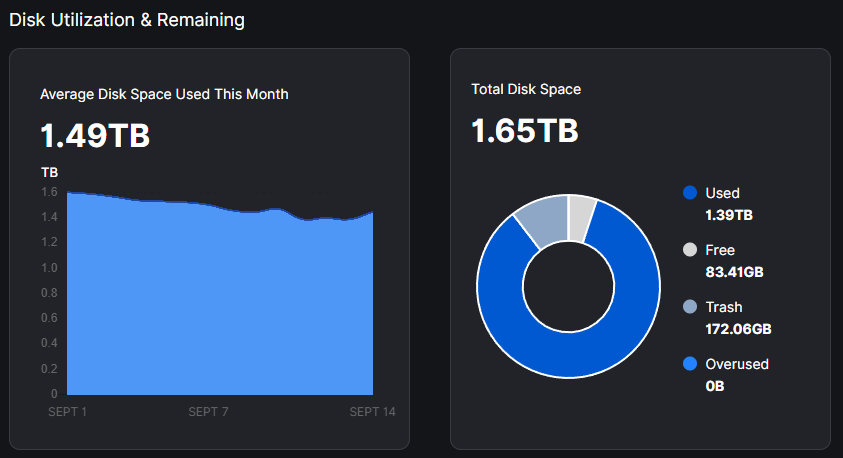Click the SEPT 14 axis label
Screen dimensions: 843x458
point(372,411)
